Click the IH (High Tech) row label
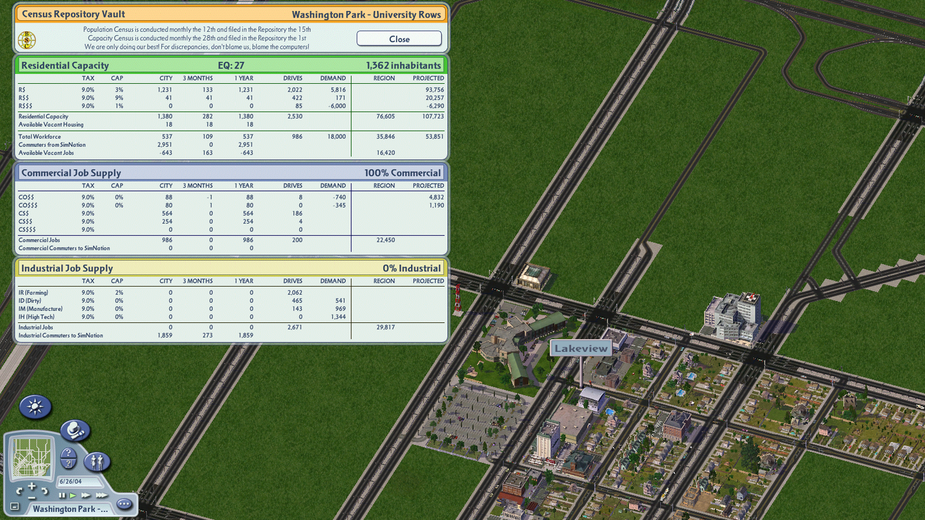The image size is (925, 520). [37, 318]
